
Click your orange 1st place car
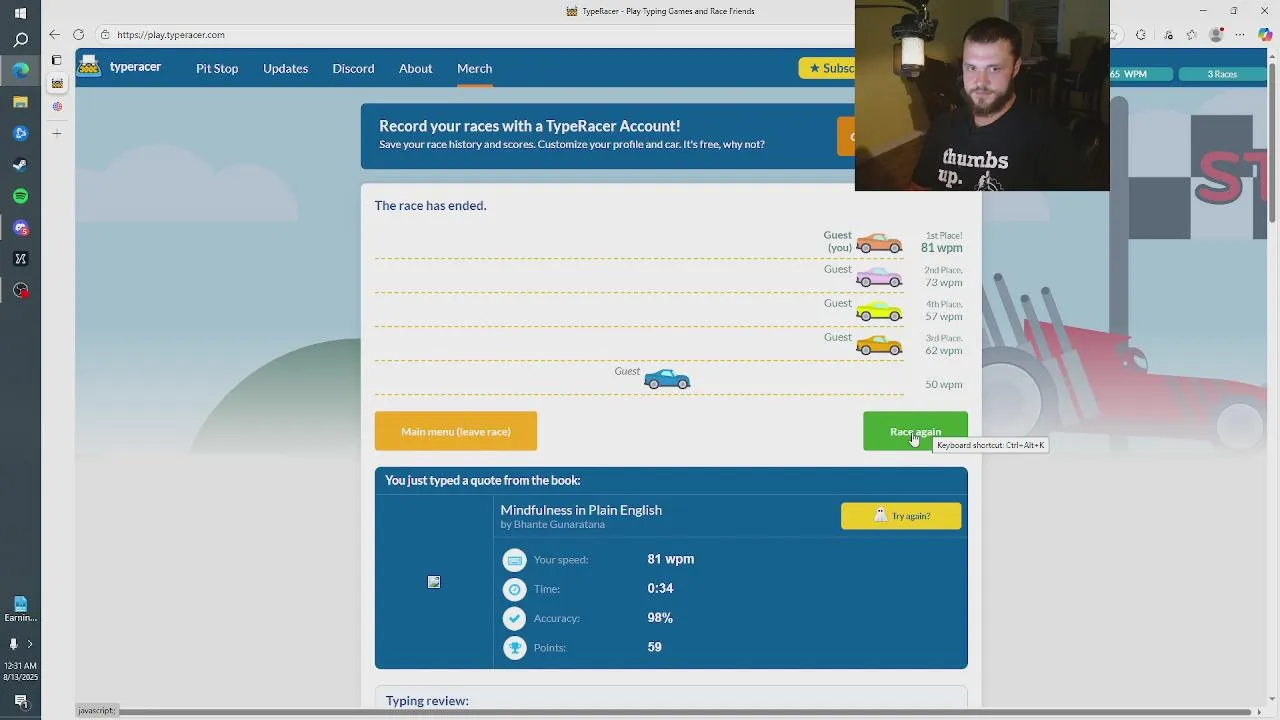[x=879, y=243]
